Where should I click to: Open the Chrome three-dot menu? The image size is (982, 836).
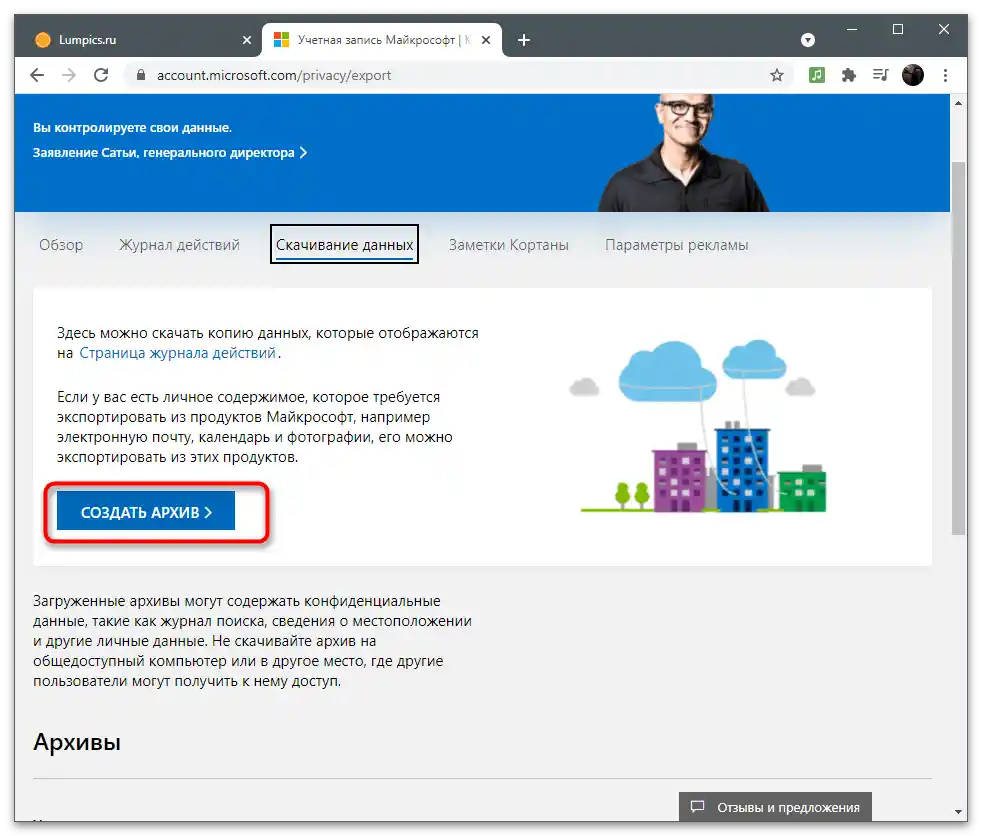pos(945,75)
